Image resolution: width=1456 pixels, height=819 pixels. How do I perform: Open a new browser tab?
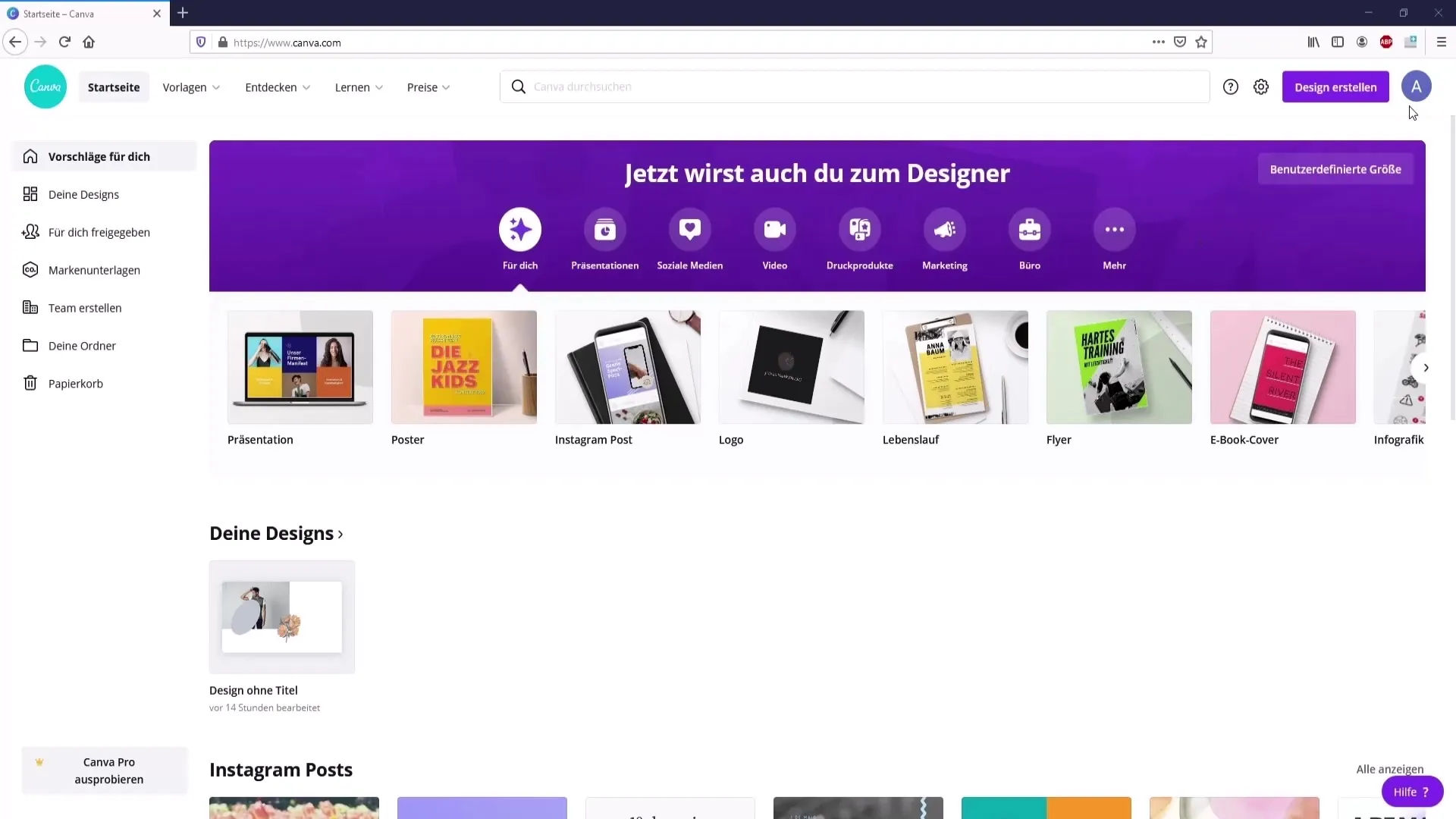pos(183,13)
